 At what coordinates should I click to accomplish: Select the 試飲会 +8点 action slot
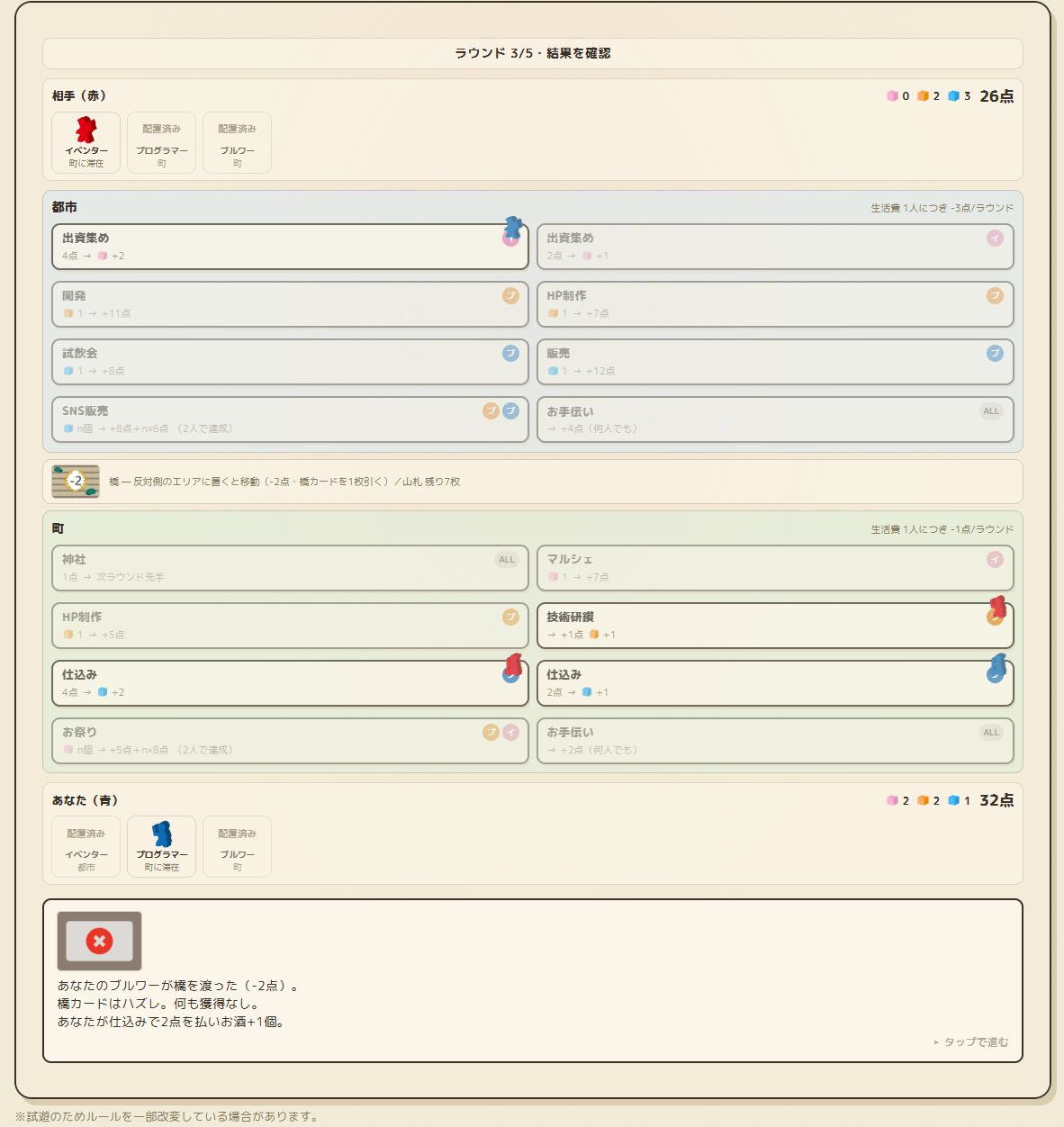tap(290, 362)
